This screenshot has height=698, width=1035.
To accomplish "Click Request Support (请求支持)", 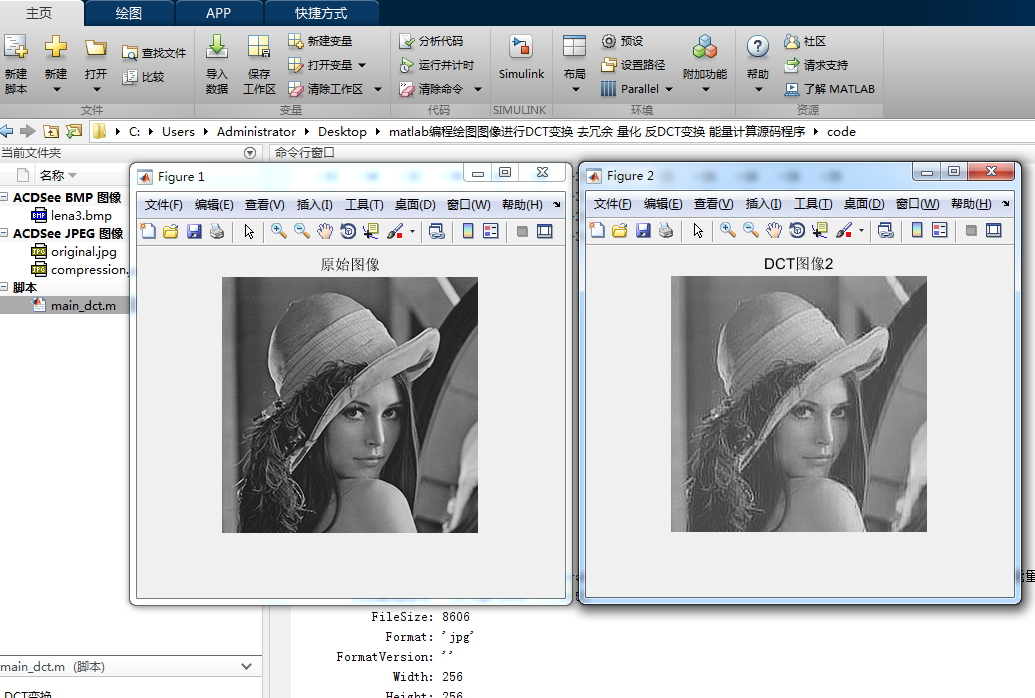I will [816, 65].
